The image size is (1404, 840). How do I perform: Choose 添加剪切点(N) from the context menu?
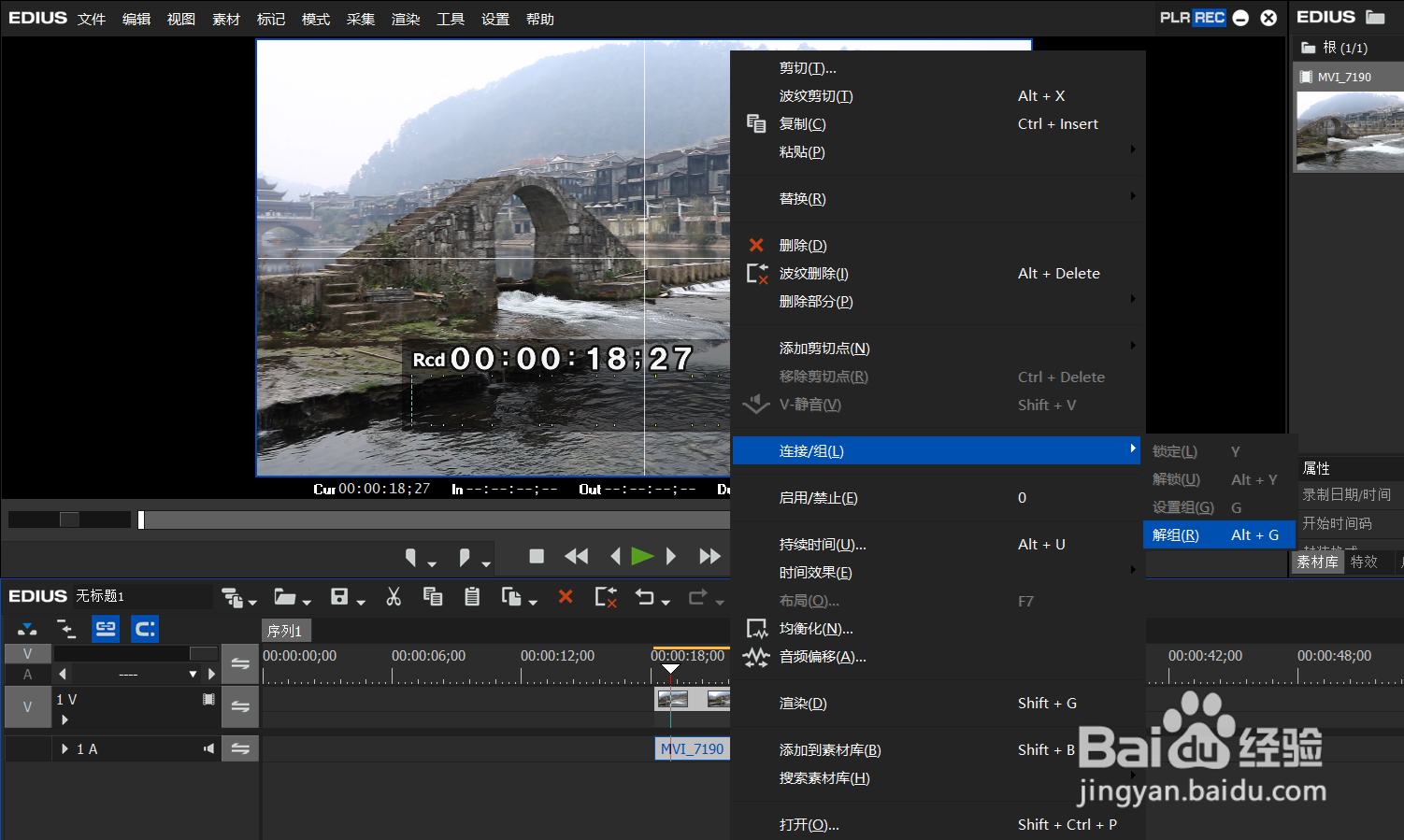point(938,348)
